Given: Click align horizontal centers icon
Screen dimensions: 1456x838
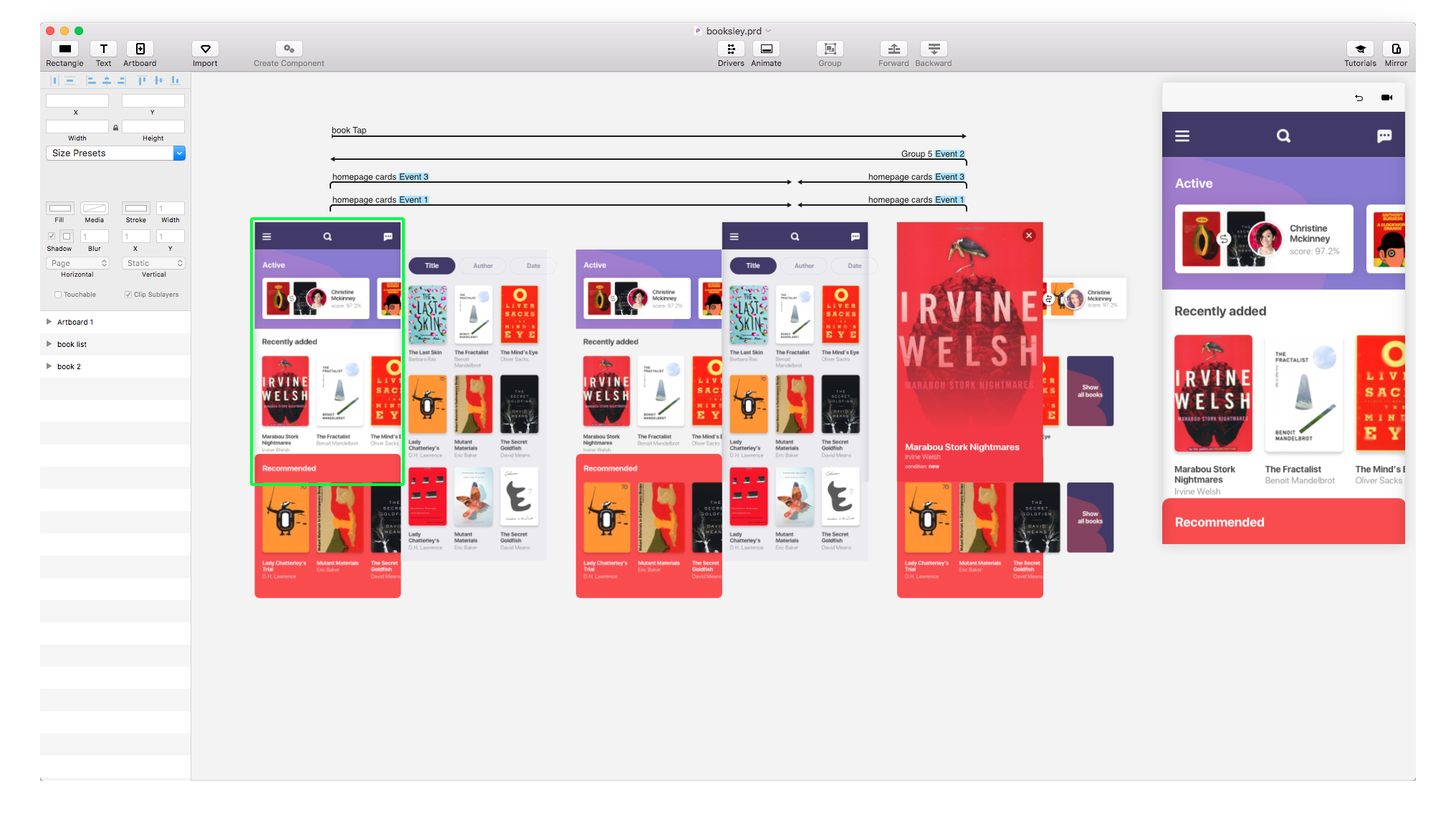Looking at the screenshot, I should [x=106, y=80].
